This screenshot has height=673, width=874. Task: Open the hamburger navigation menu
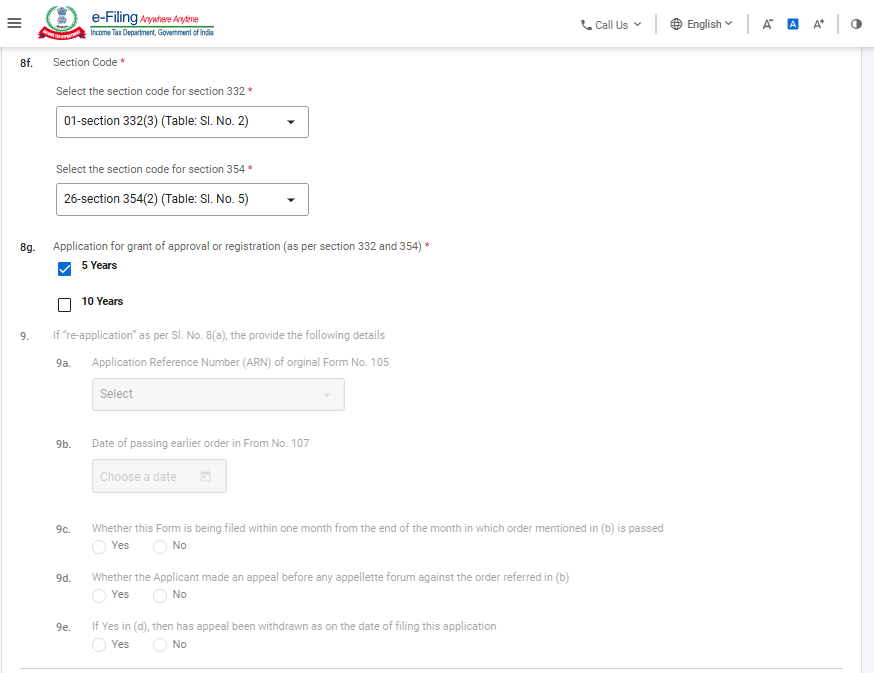pos(14,24)
